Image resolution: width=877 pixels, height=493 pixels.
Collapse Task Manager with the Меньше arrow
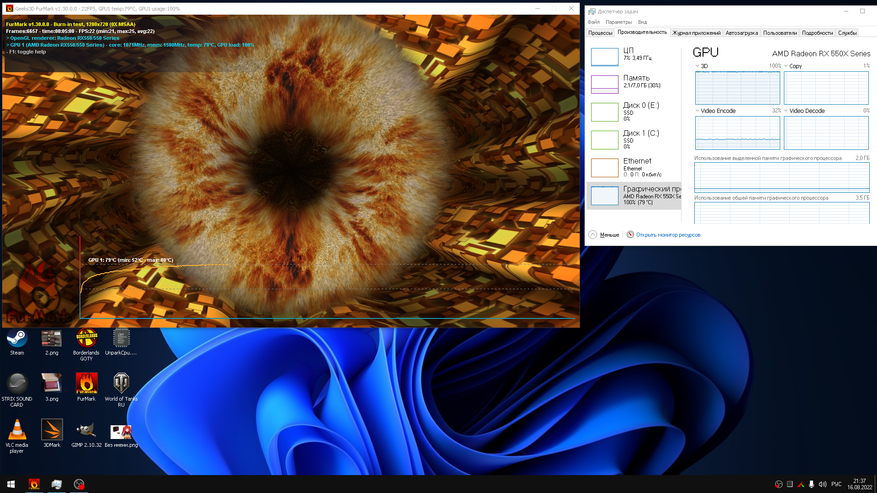[x=593, y=234]
